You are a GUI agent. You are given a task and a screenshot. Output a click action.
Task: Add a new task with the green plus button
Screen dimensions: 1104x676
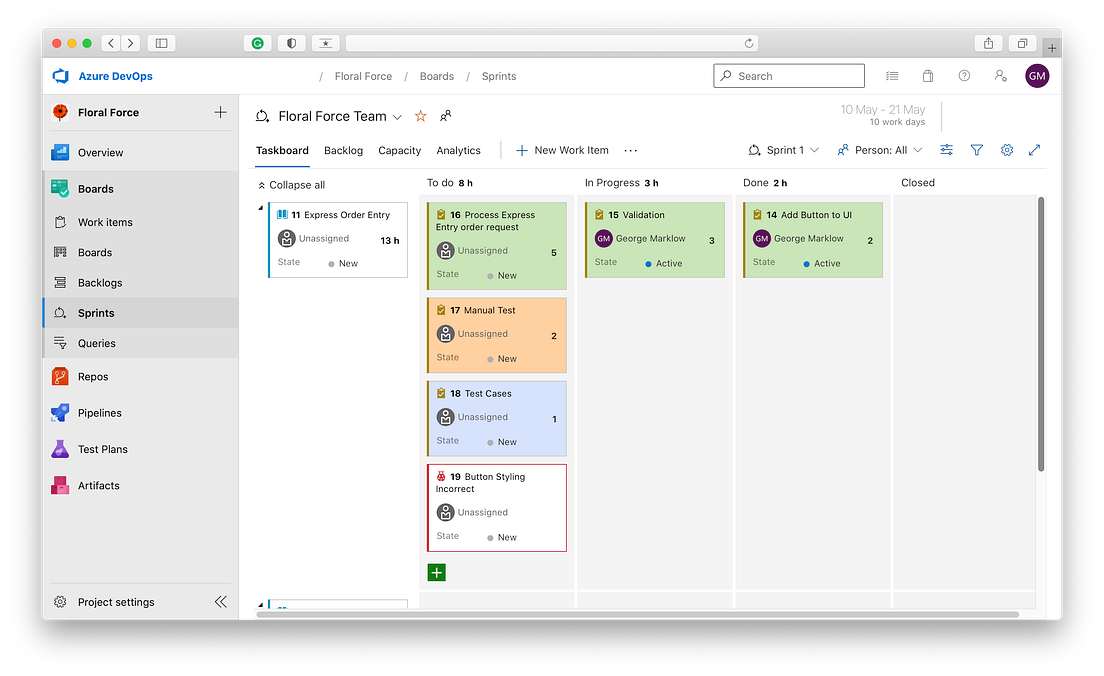pos(436,572)
